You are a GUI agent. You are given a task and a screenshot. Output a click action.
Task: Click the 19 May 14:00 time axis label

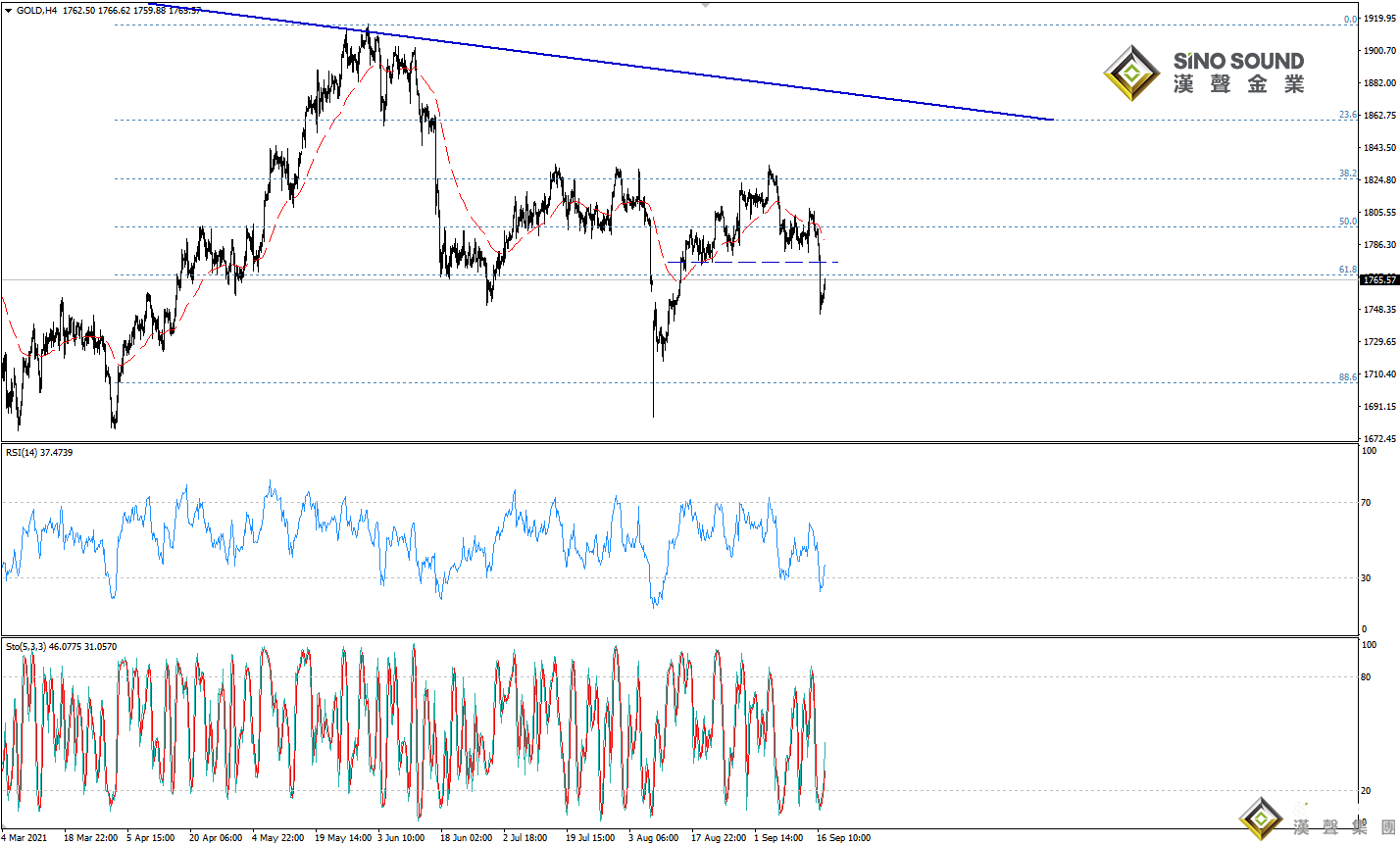(x=343, y=838)
